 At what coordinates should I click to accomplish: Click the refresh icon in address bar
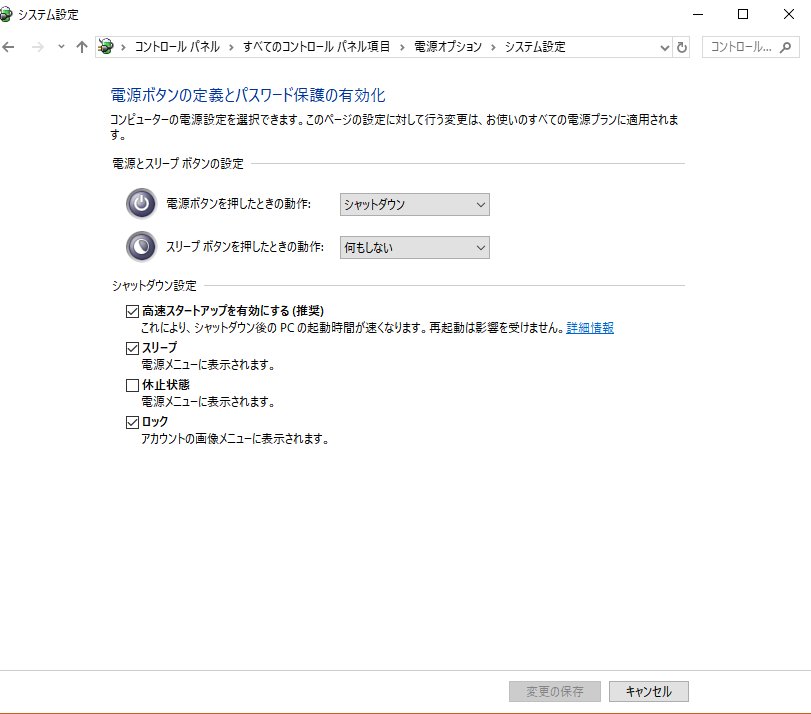click(682, 46)
